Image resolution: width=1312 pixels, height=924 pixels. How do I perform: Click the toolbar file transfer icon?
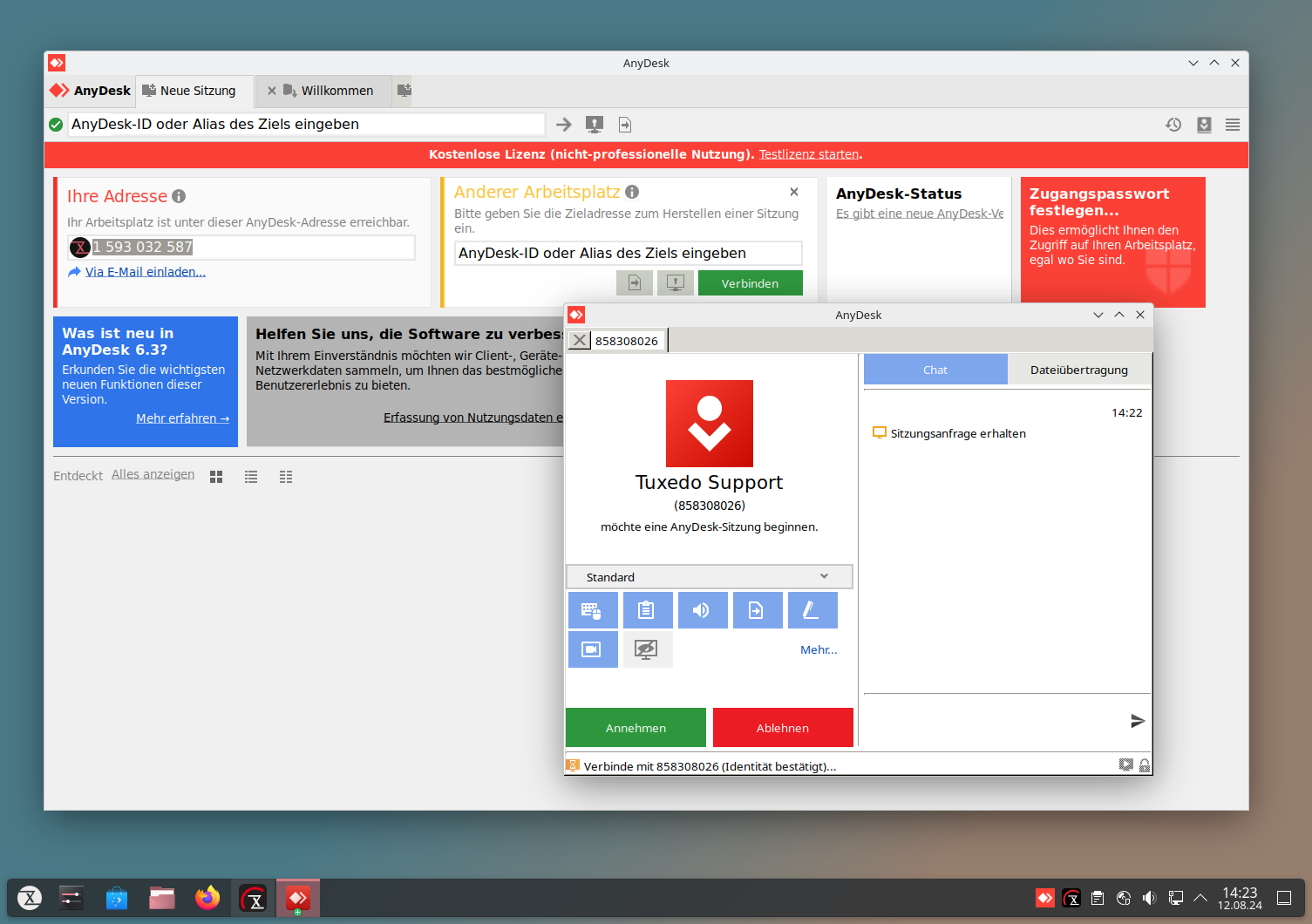[x=625, y=125]
